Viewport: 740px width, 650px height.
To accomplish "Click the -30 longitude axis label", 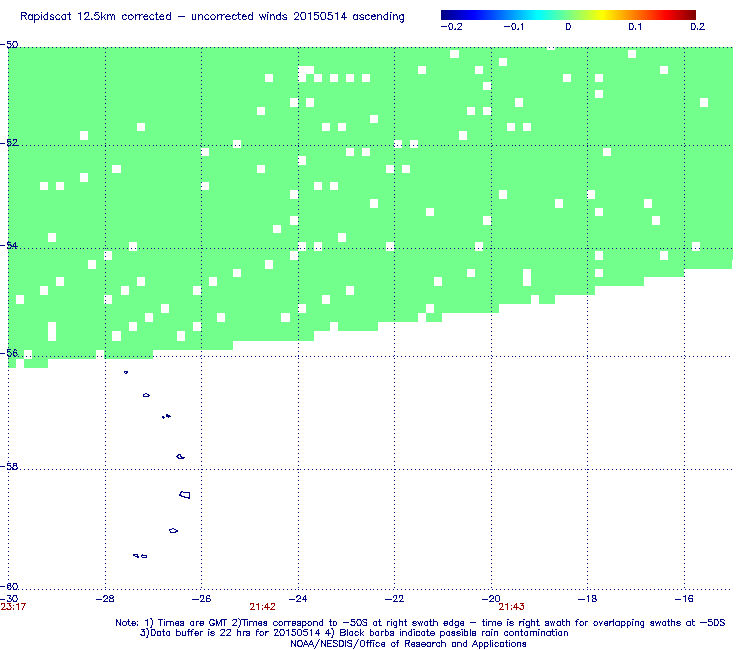I will click(9, 599).
